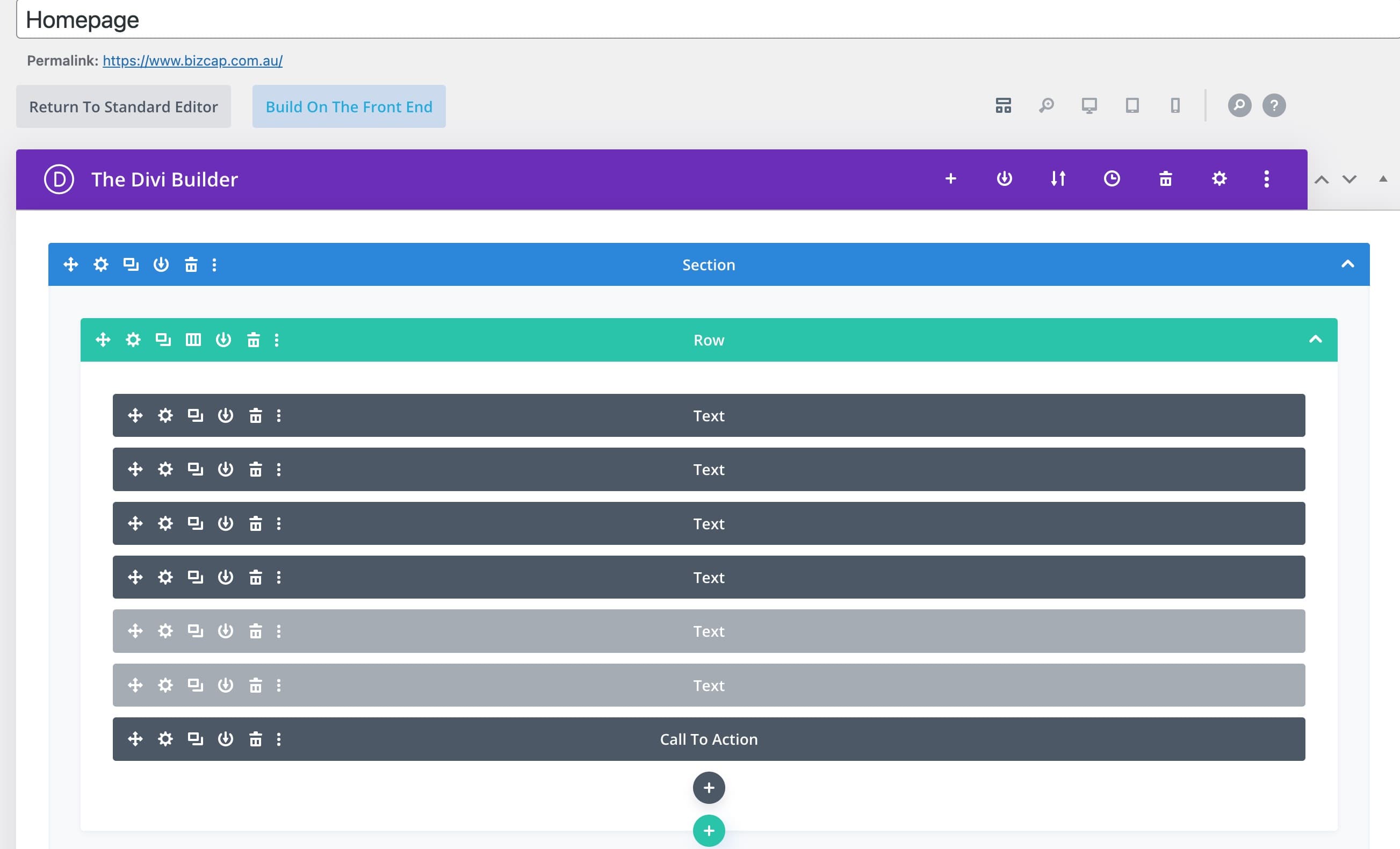Switch to tablet preview icon
Screen dimensions: 1400x849
[x=1132, y=106]
